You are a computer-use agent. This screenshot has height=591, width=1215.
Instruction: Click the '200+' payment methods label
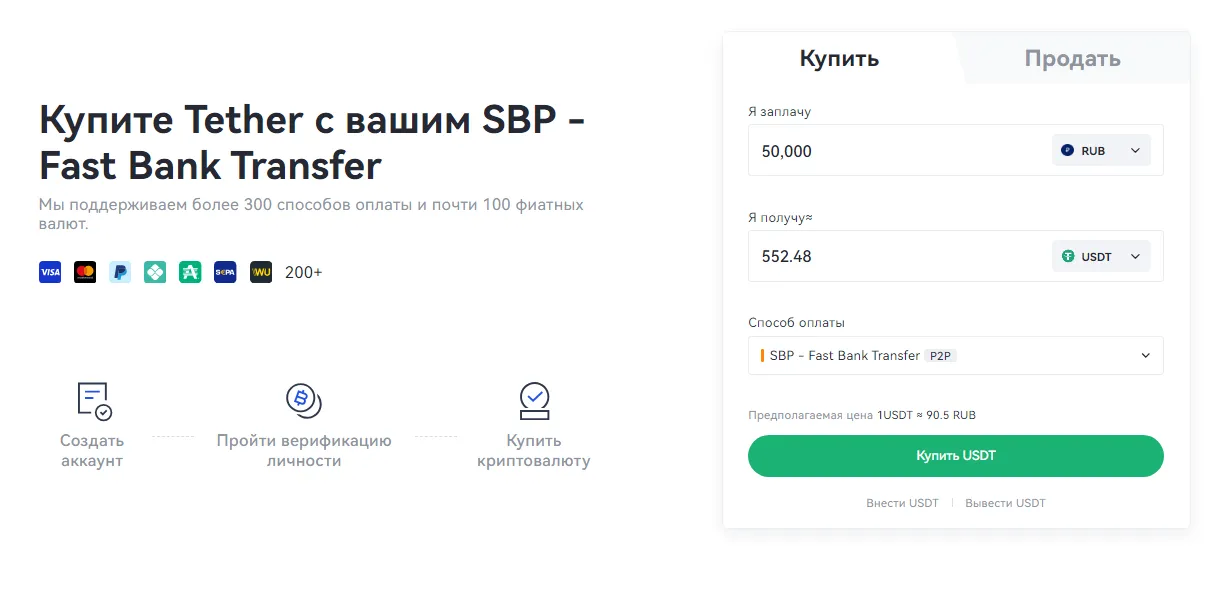coord(303,271)
